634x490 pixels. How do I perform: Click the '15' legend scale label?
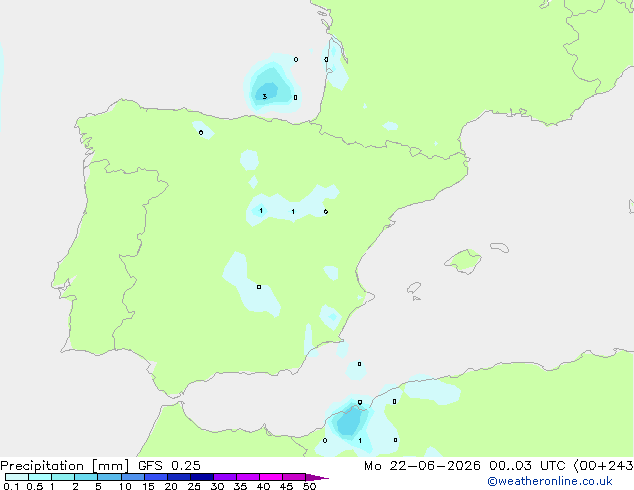coord(148,486)
